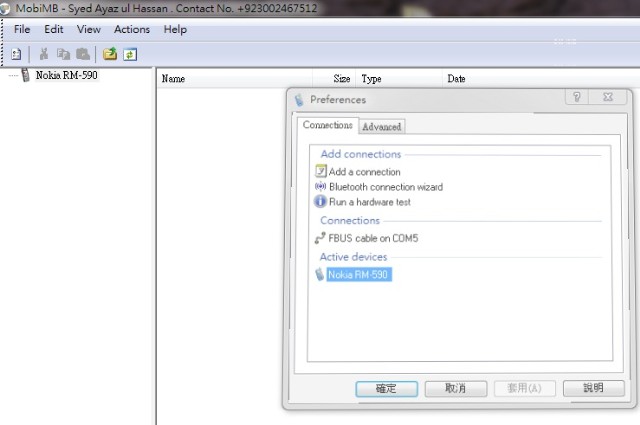The image size is (640, 425).
Task: Launch Bluetooth connection wizard
Action: point(386,187)
